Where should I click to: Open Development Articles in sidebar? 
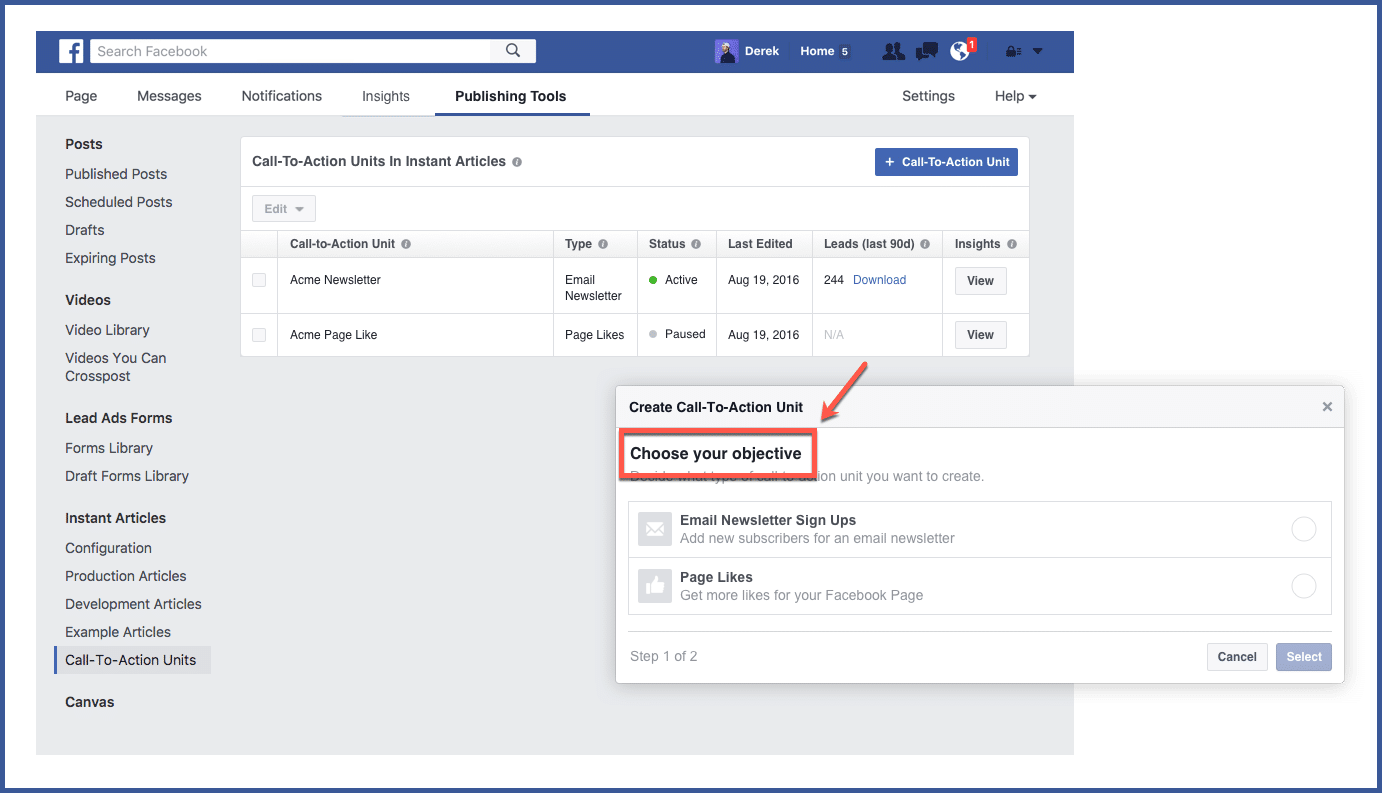point(133,604)
